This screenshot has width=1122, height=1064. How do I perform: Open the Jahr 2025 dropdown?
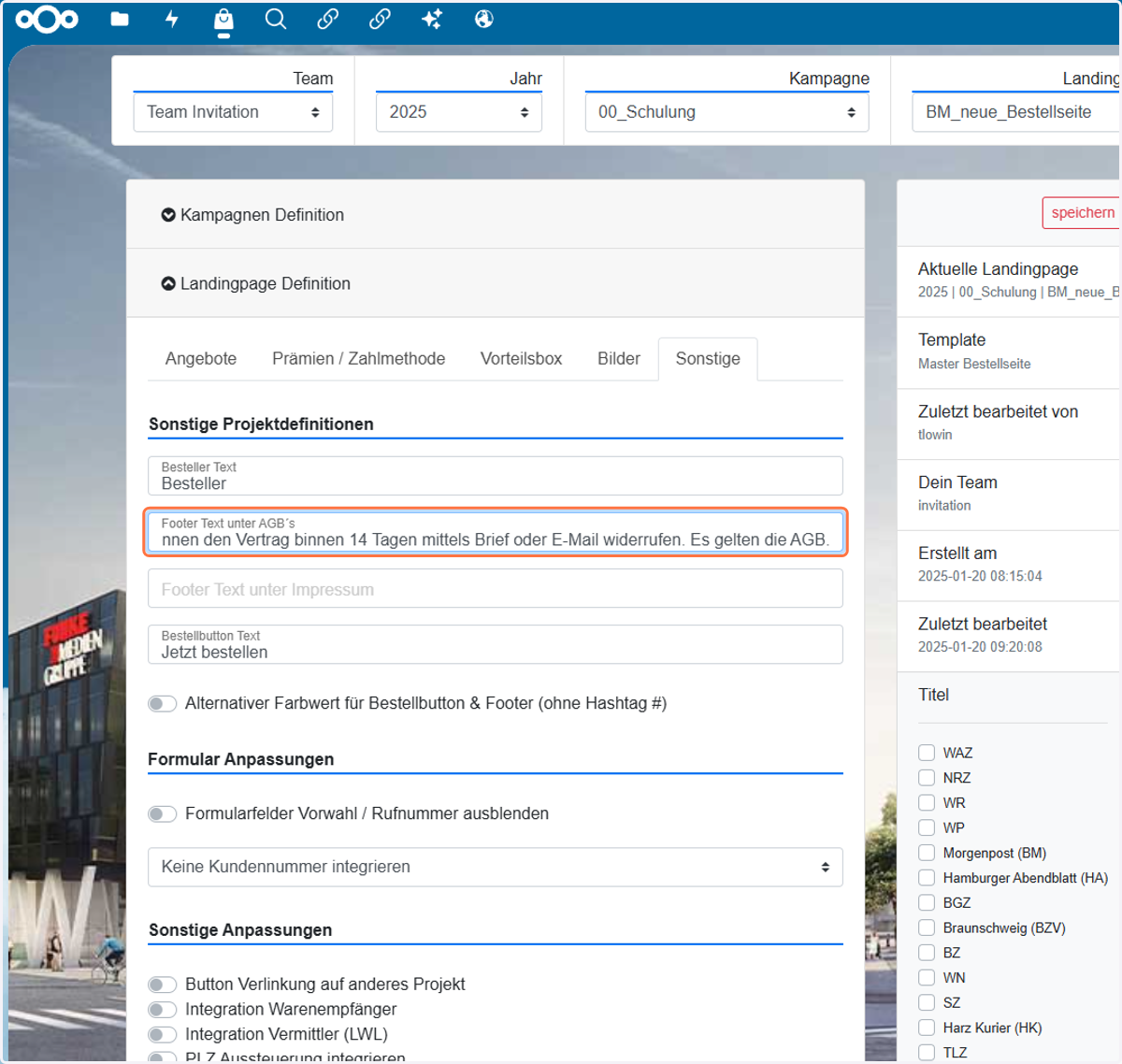[x=459, y=112]
